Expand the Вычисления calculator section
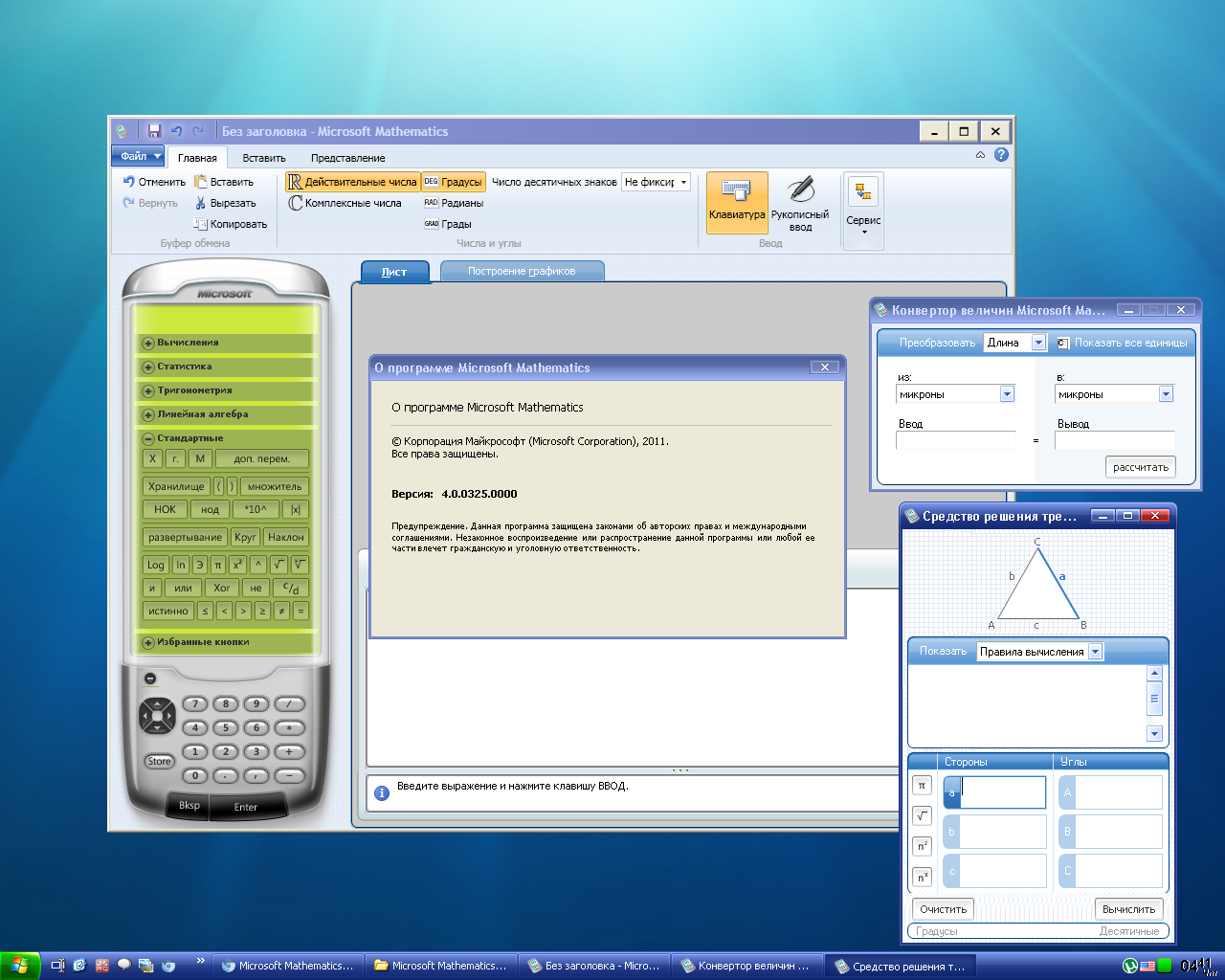 [x=148, y=343]
